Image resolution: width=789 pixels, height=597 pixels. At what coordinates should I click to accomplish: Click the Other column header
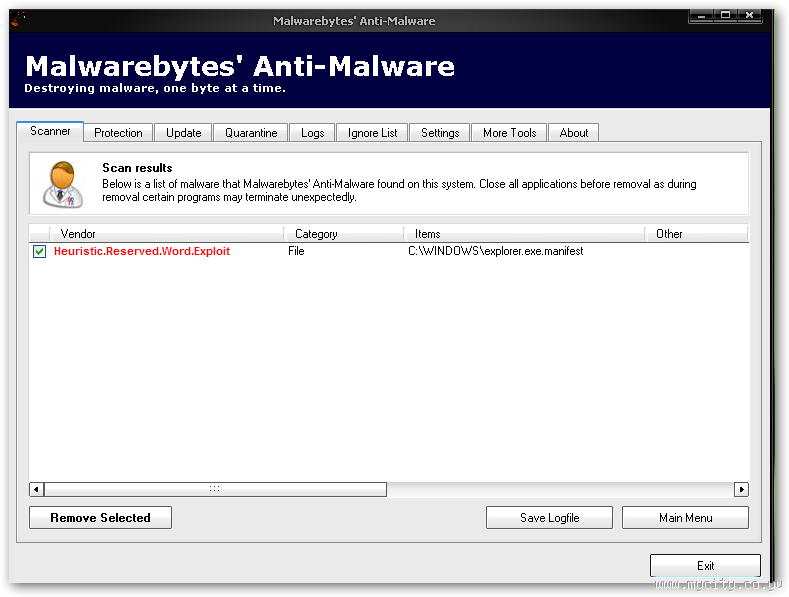697,234
